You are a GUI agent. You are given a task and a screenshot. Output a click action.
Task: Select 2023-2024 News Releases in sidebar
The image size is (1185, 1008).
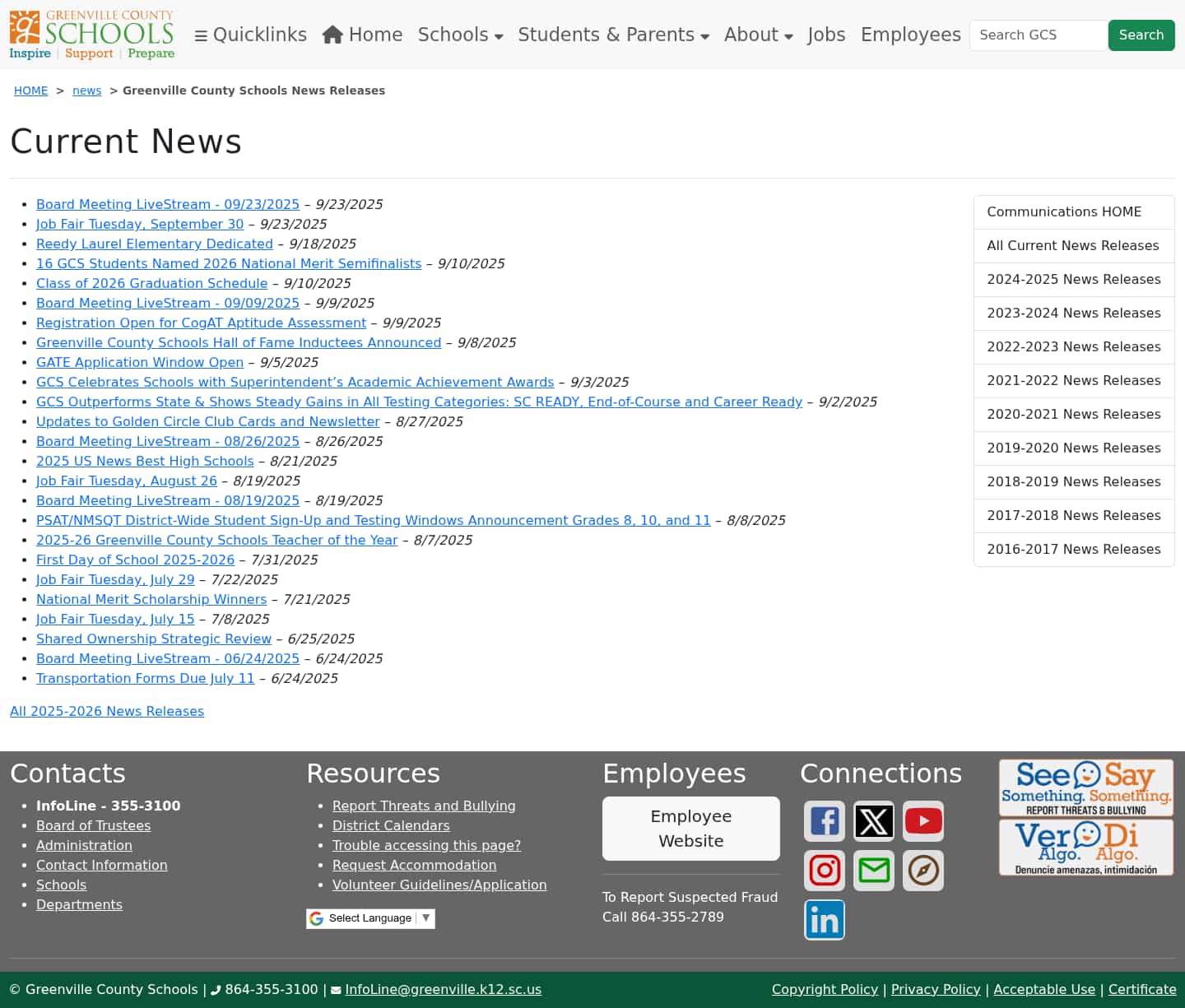point(1073,314)
